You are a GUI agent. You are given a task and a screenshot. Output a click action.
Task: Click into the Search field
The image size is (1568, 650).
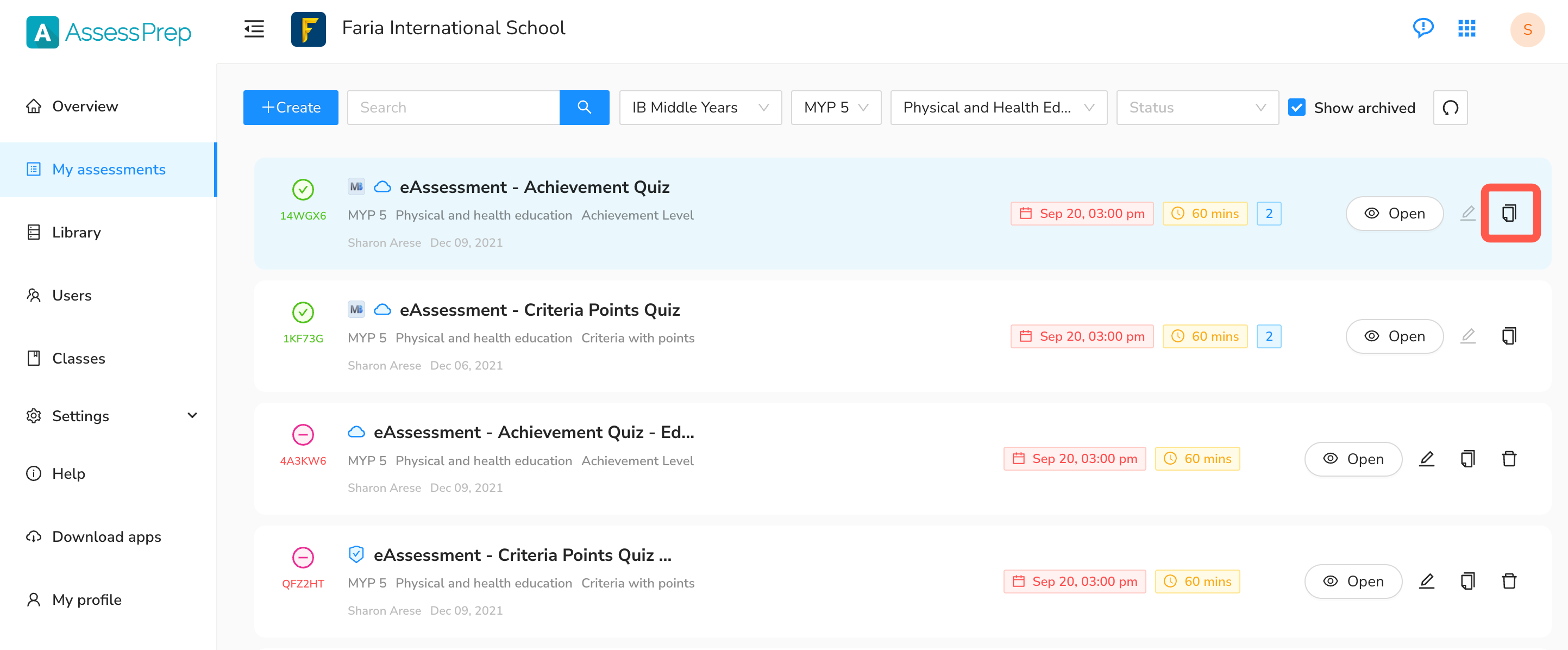point(453,108)
